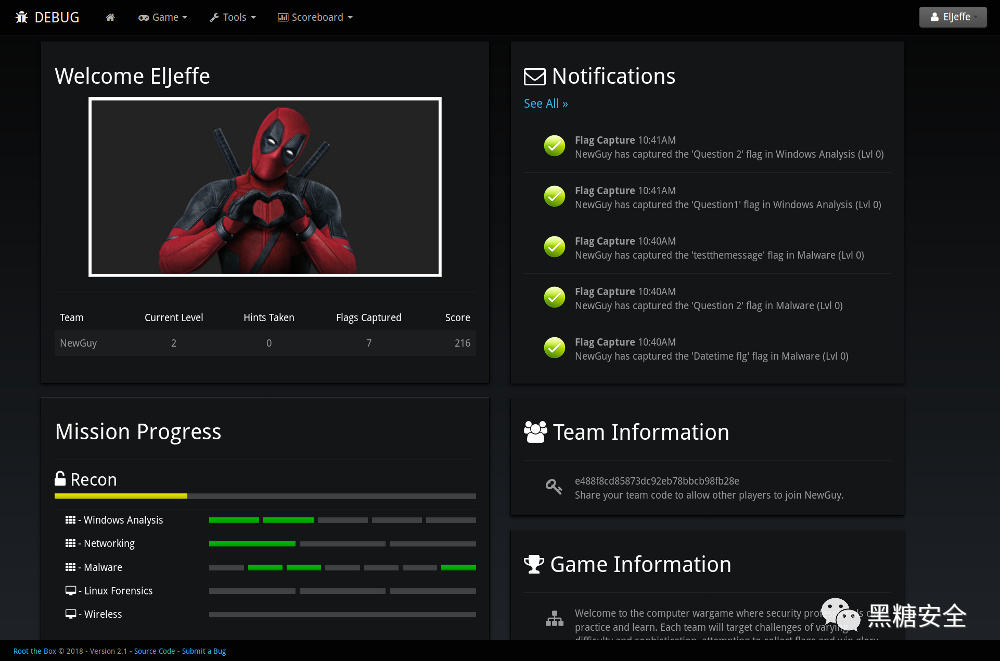
Task: Click 'Share your team code' description text
Action: click(709, 495)
